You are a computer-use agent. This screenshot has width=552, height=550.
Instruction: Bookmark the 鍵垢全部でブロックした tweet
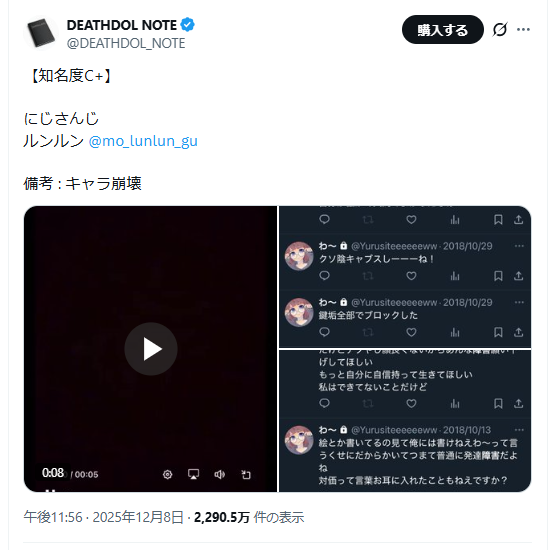pos(498,332)
